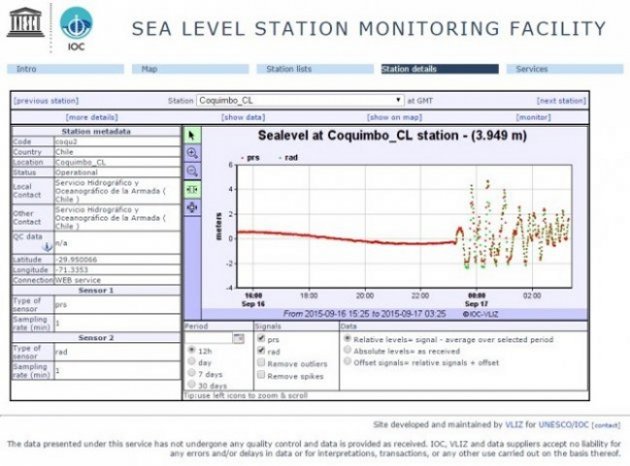This screenshot has height=466, width=630.
Task: Select the arrow pointer tool
Action: (x=192, y=134)
